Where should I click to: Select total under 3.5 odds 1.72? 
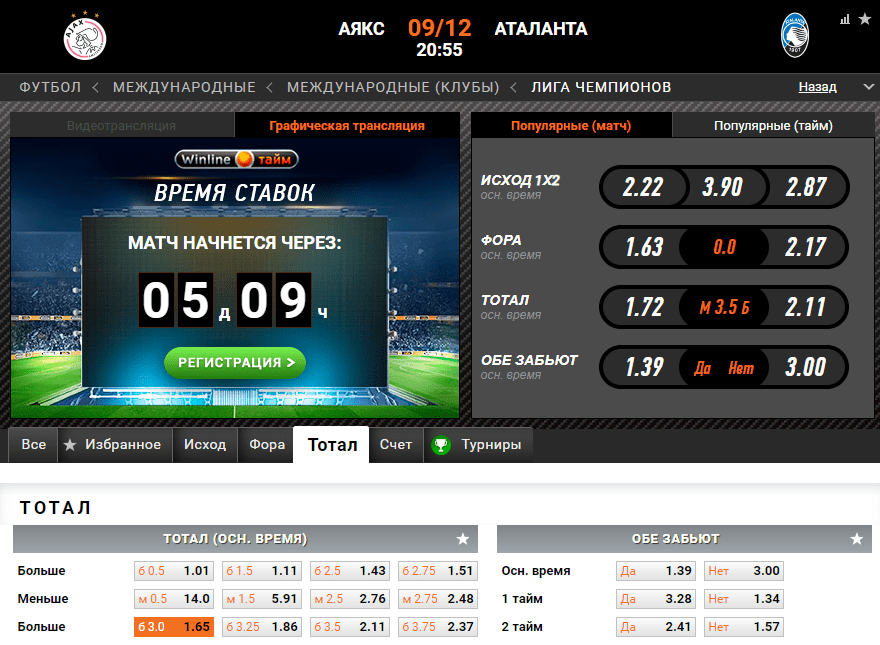click(643, 307)
